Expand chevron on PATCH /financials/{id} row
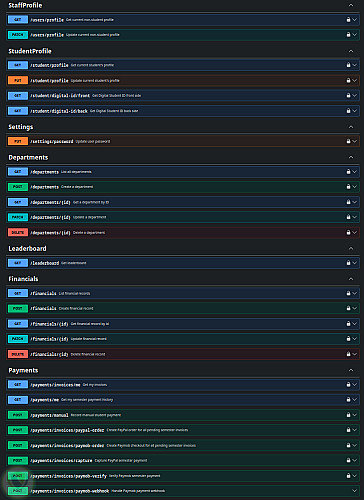Image resolution: width=364 pixels, height=500 pixels. pyautogui.click(x=355, y=339)
